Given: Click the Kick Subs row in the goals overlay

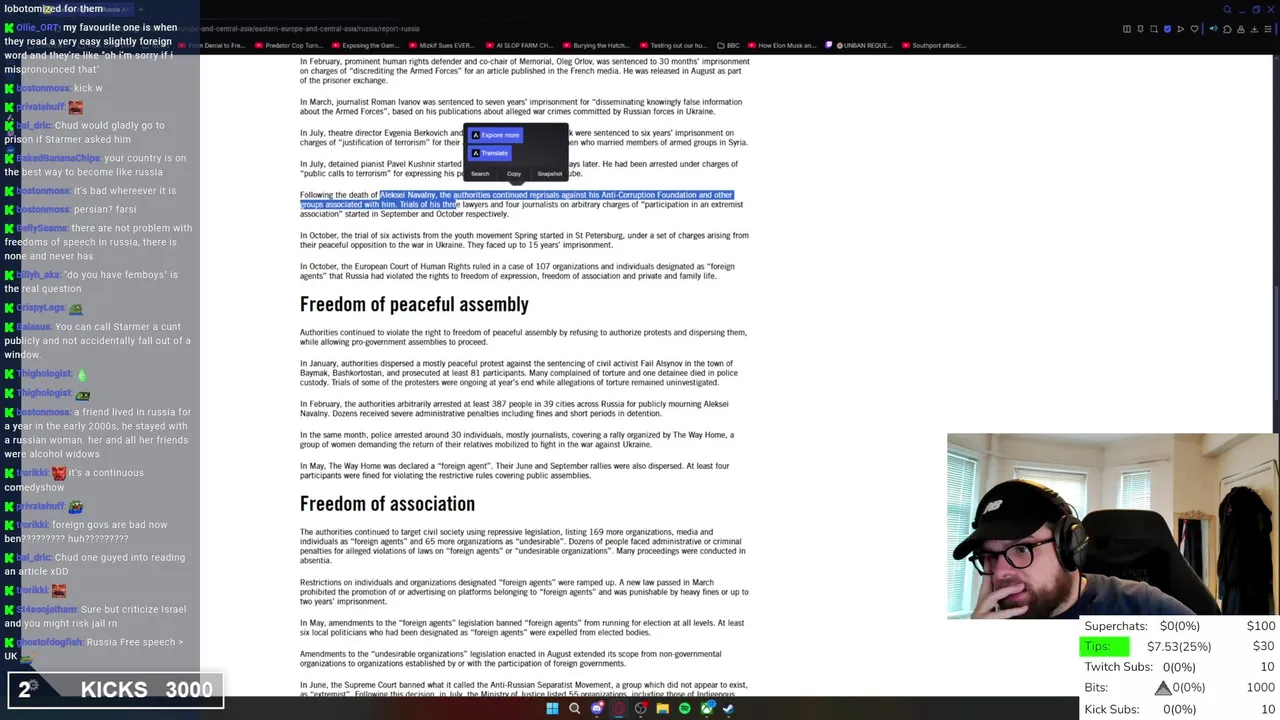Looking at the screenshot, I should pos(1180,709).
